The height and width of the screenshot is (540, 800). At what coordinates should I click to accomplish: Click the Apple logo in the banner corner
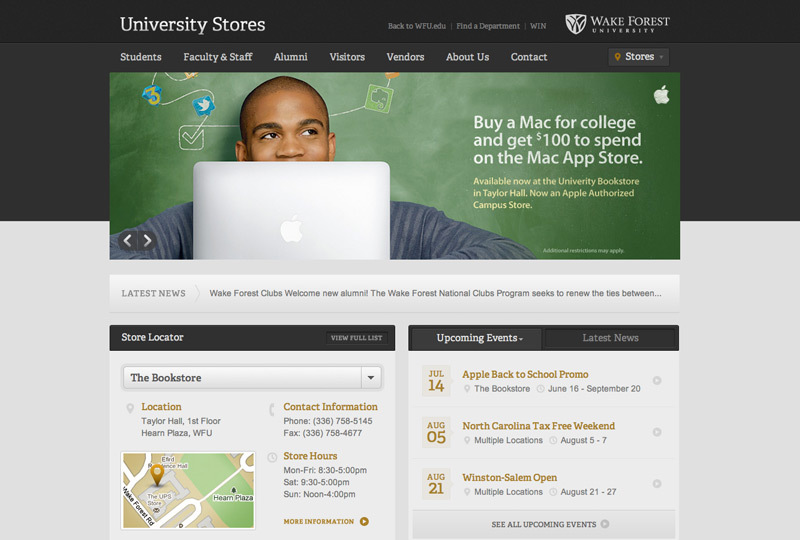click(x=662, y=95)
